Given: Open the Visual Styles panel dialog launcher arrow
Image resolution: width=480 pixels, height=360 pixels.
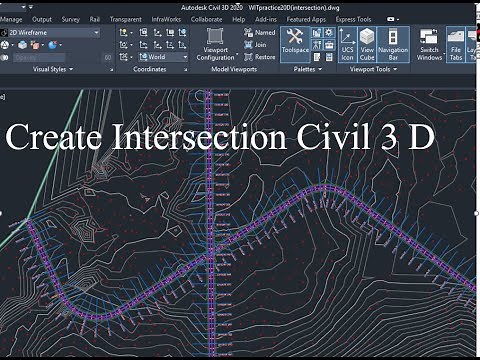Looking at the screenshot, I should point(111,70).
